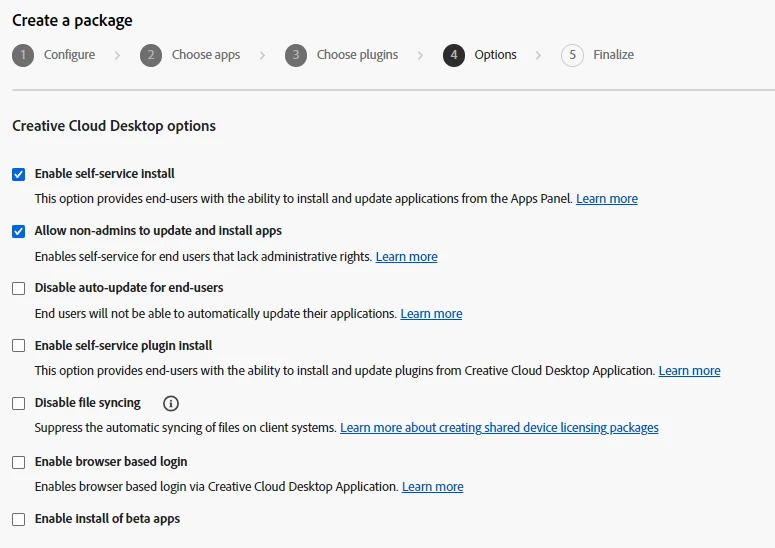
Task: Uncheck Enable self-service install checkbox
Action: pos(19,174)
